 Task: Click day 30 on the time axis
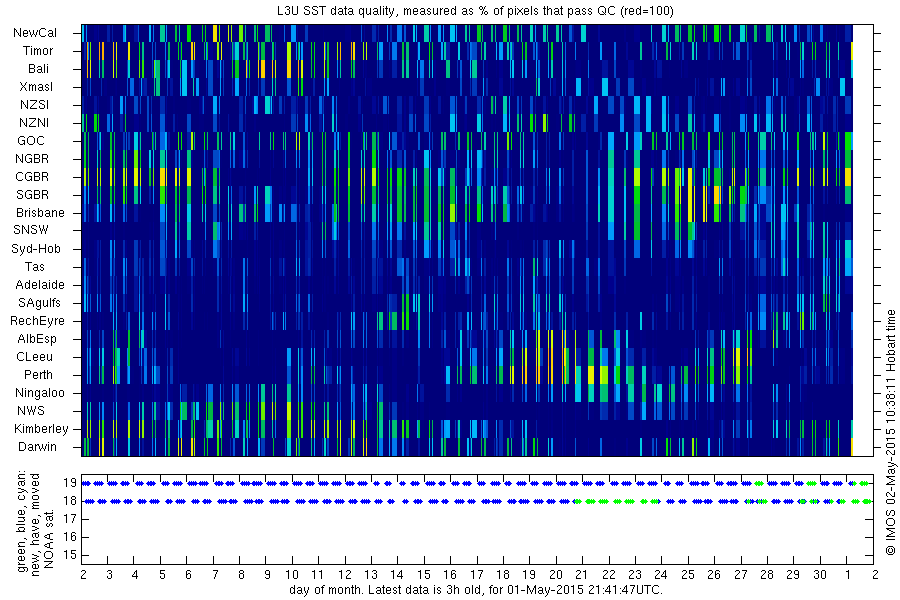[819, 575]
